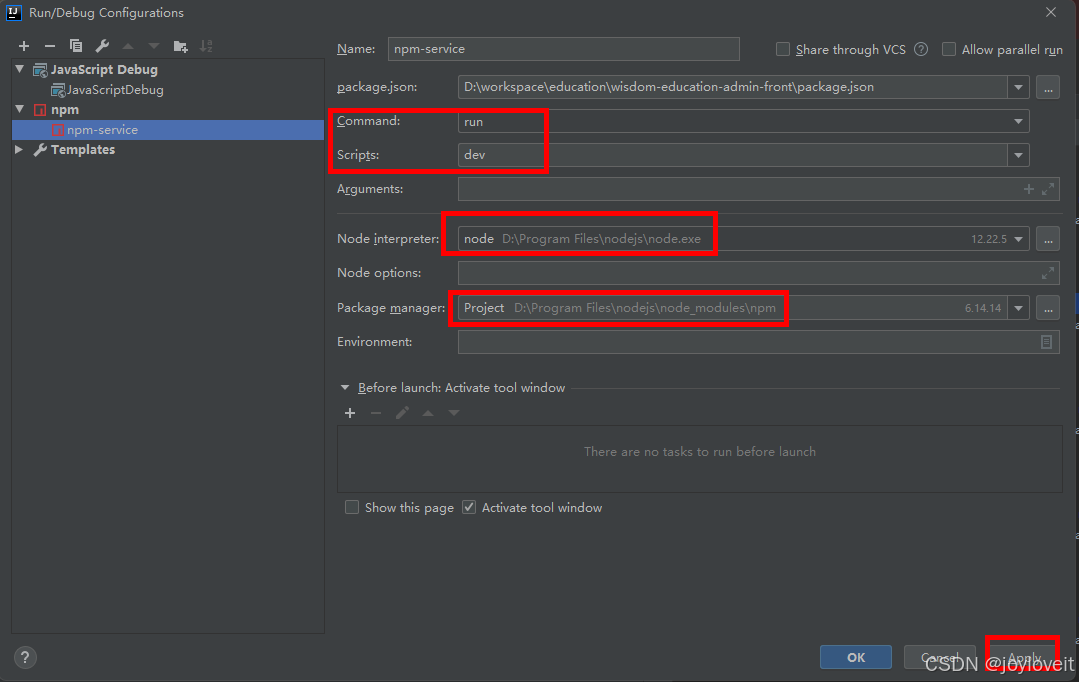
Task: Collapse npm tree node
Action: coord(20,109)
